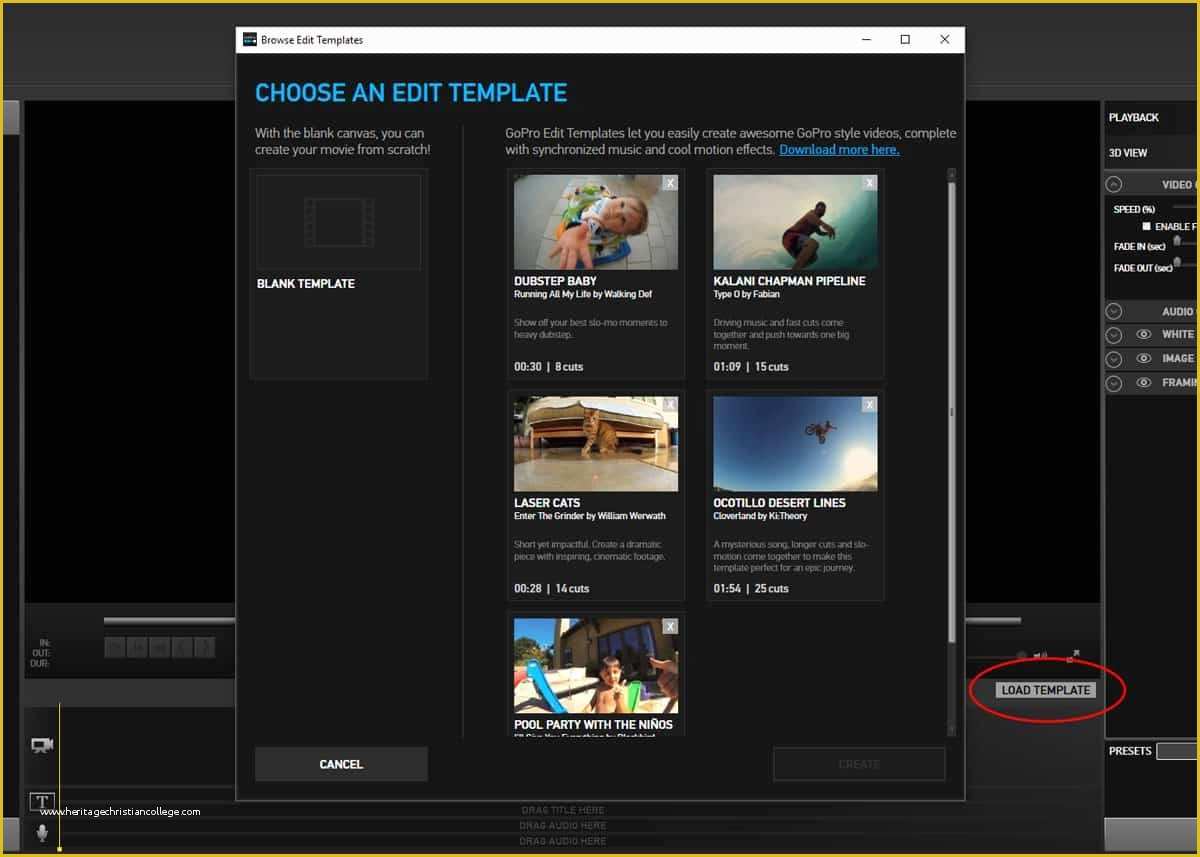
Task: Click the template list vertical scrollbar
Action: tap(951, 410)
